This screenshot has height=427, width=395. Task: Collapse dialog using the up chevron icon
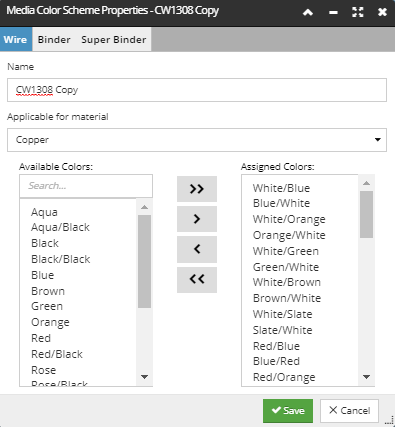pyautogui.click(x=308, y=13)
